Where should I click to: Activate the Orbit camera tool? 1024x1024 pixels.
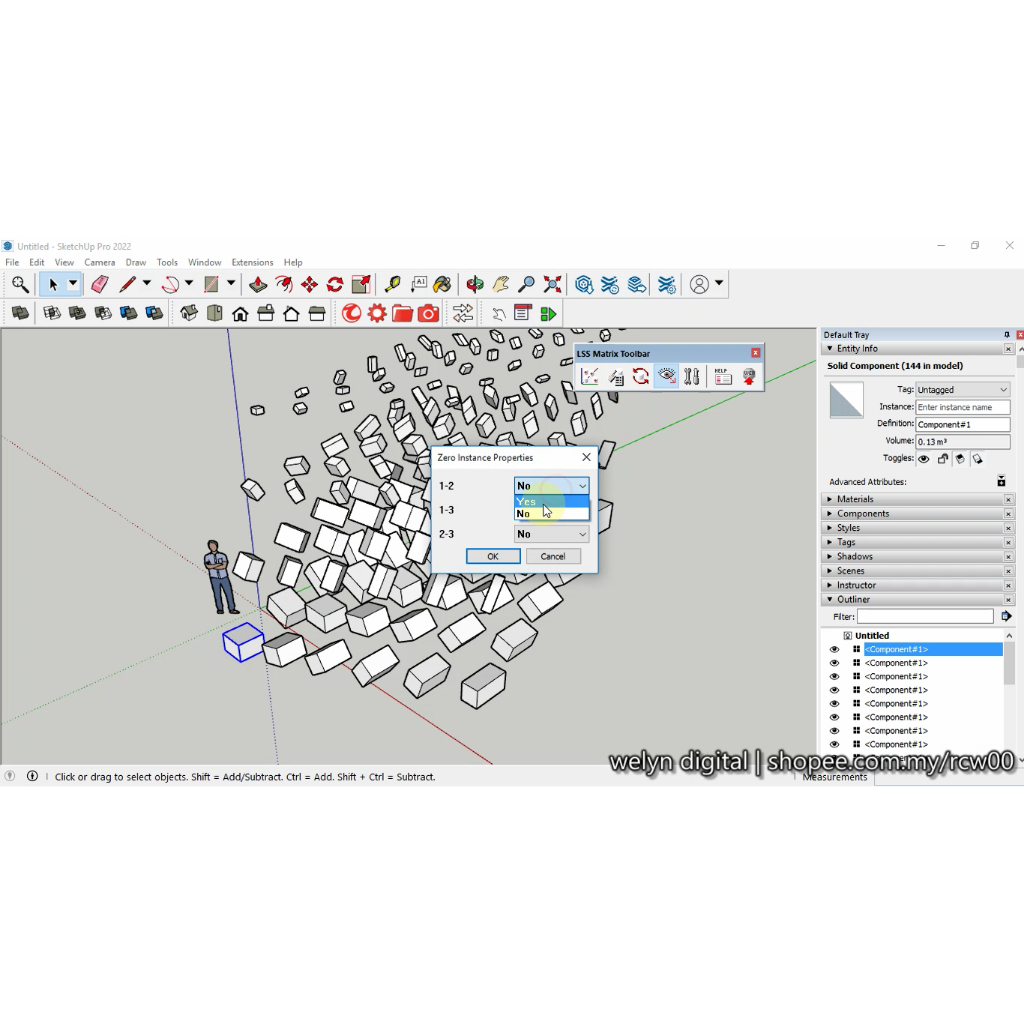click(475, 285)
